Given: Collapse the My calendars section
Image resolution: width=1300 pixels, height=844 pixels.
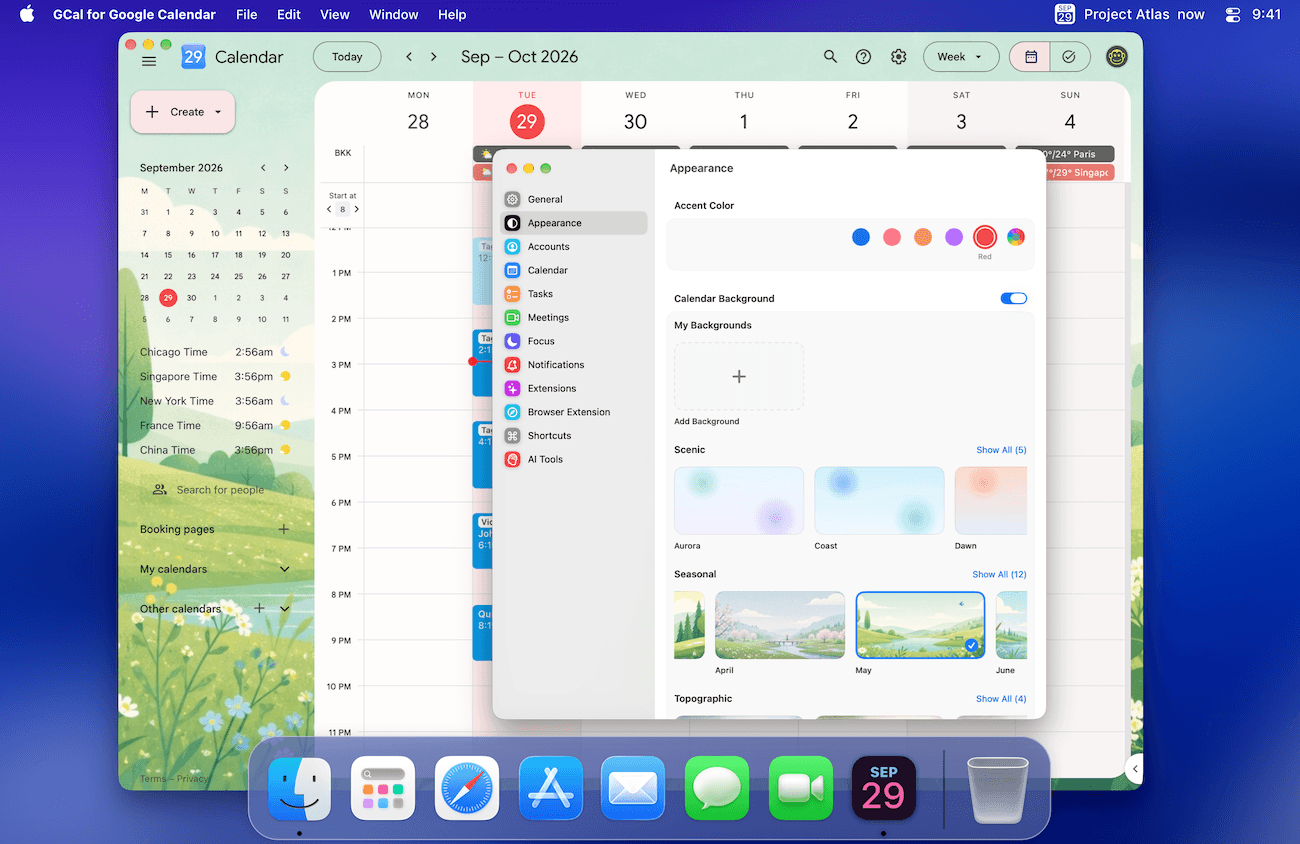Looking at the screenshot, I should tap(284, 569).
